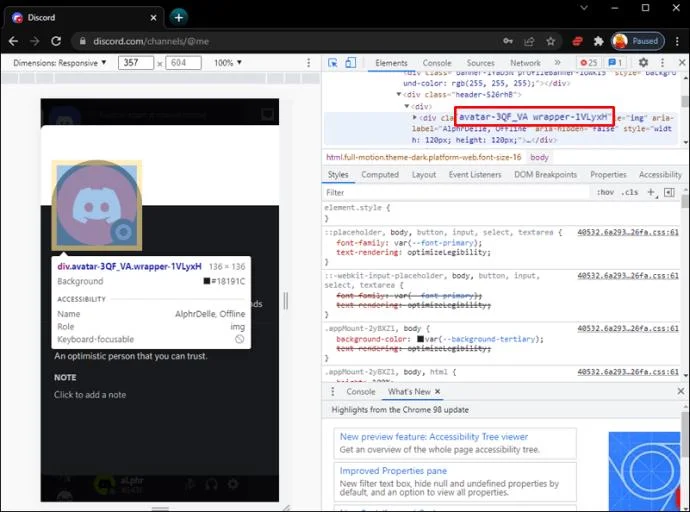The width and height of the screenshot is (690, 512).
Task: Open the 100% zoom dropdown
Action: click(228, 63)
